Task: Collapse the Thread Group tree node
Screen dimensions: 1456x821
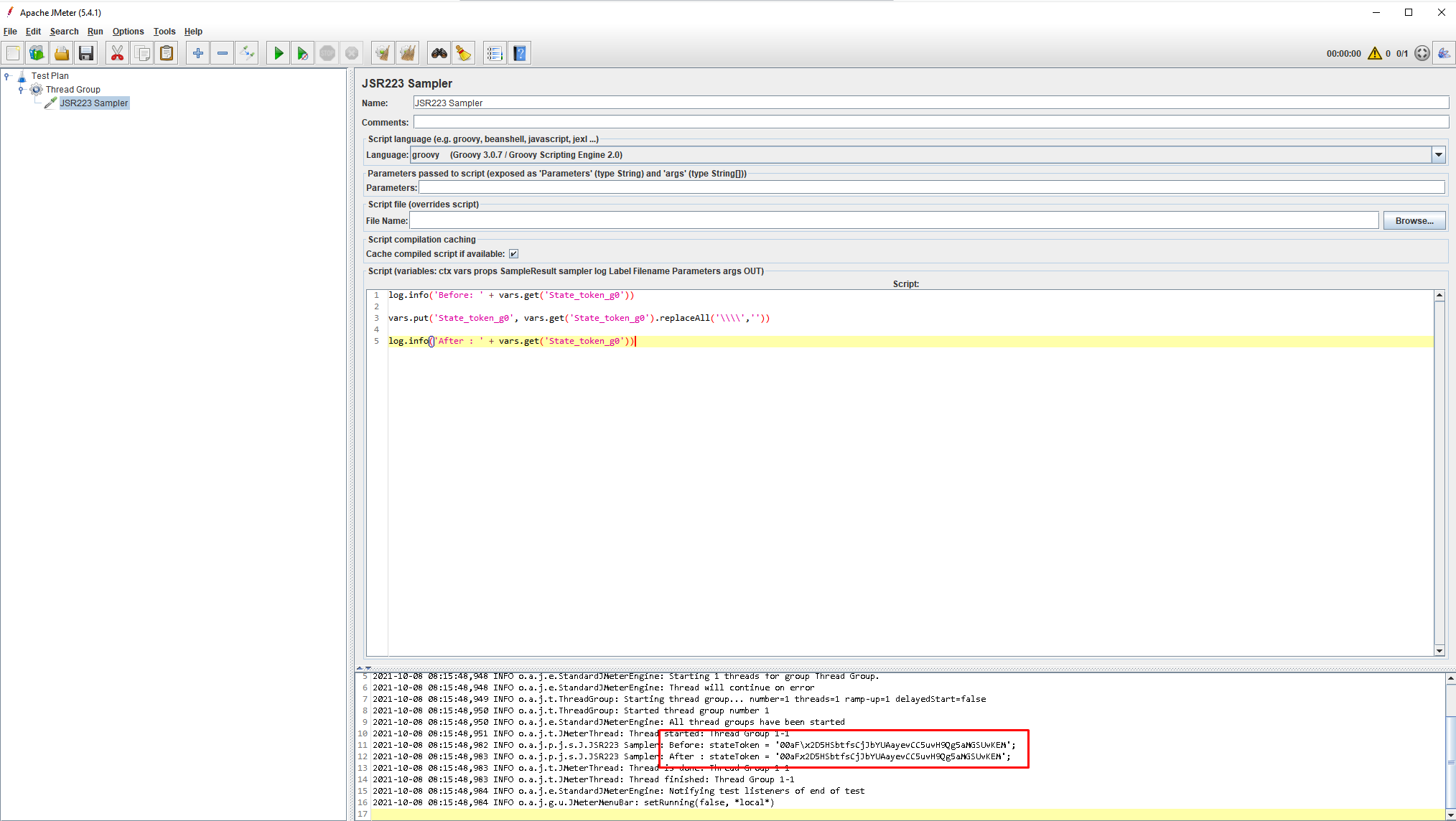Action: (x=21, y=90)
